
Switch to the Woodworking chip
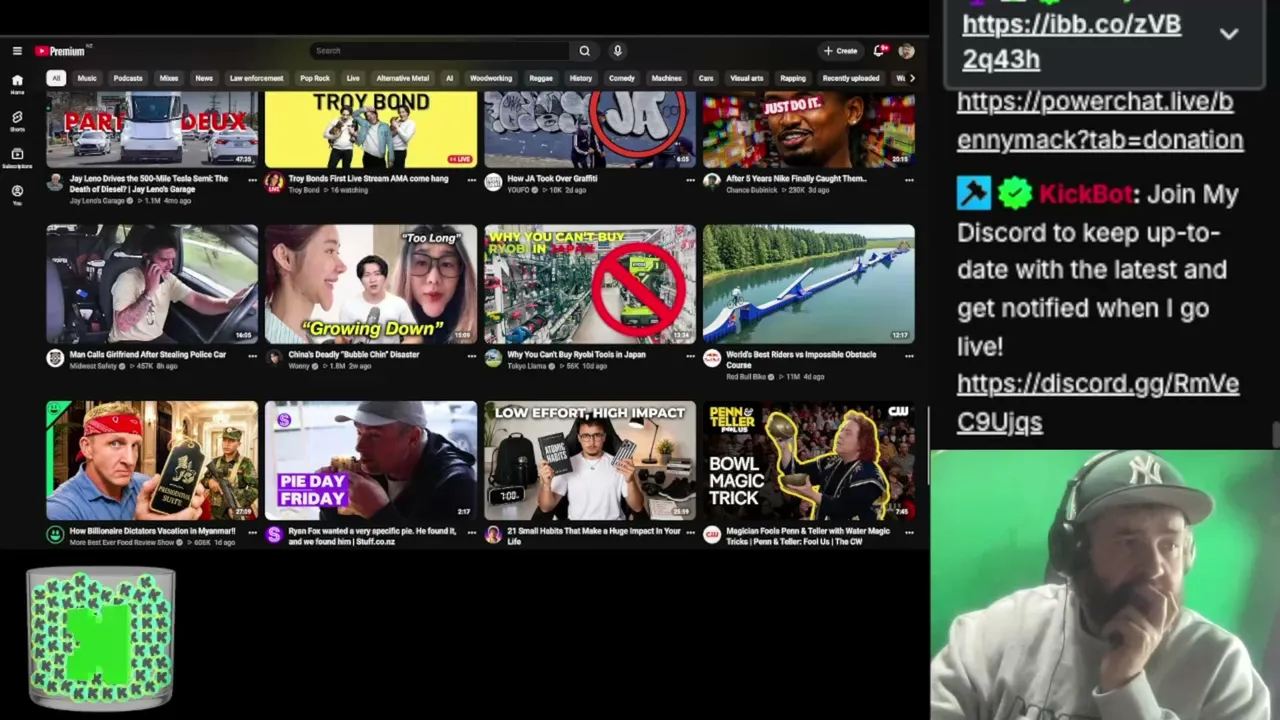pos(491,78)
